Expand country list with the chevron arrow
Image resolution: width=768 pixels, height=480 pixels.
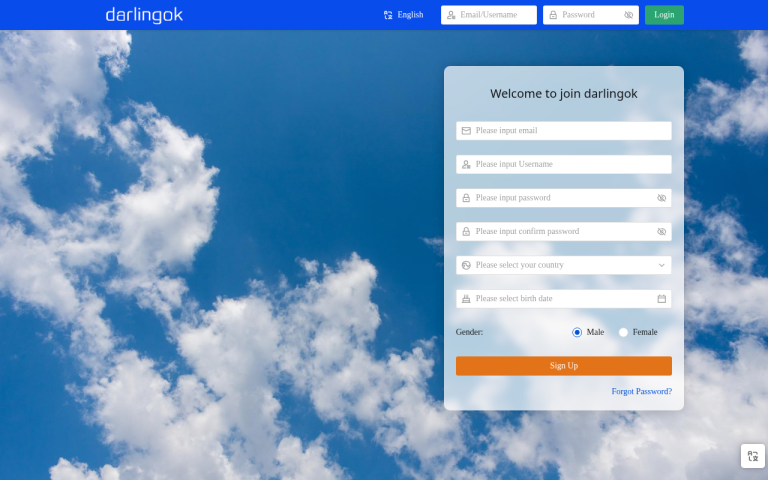point(661,265)
